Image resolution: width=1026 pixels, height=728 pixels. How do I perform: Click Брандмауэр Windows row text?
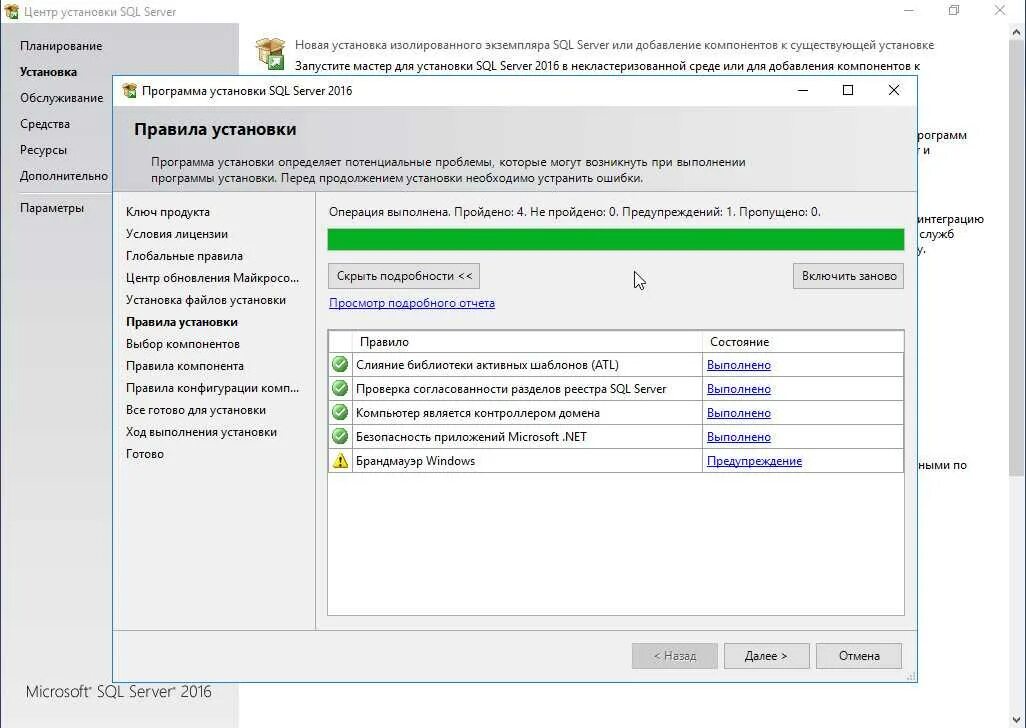point(416,460)
